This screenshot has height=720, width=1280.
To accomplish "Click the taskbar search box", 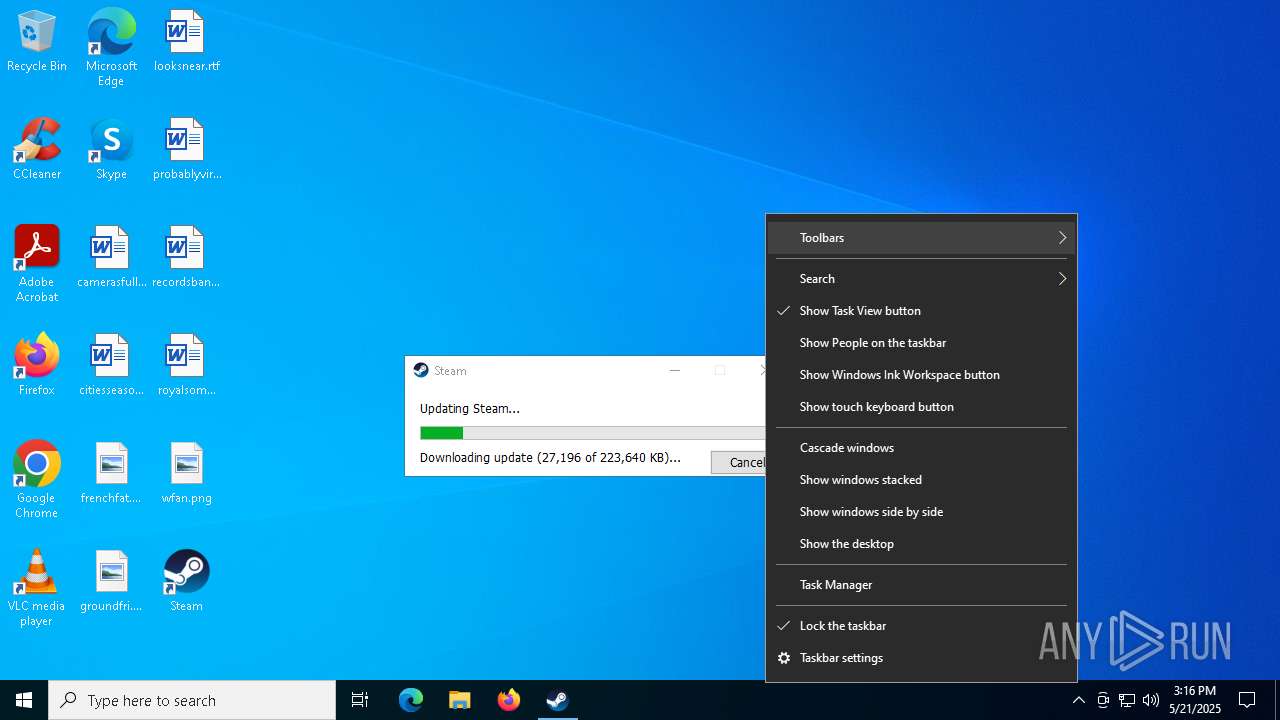I will click(192, 700).
